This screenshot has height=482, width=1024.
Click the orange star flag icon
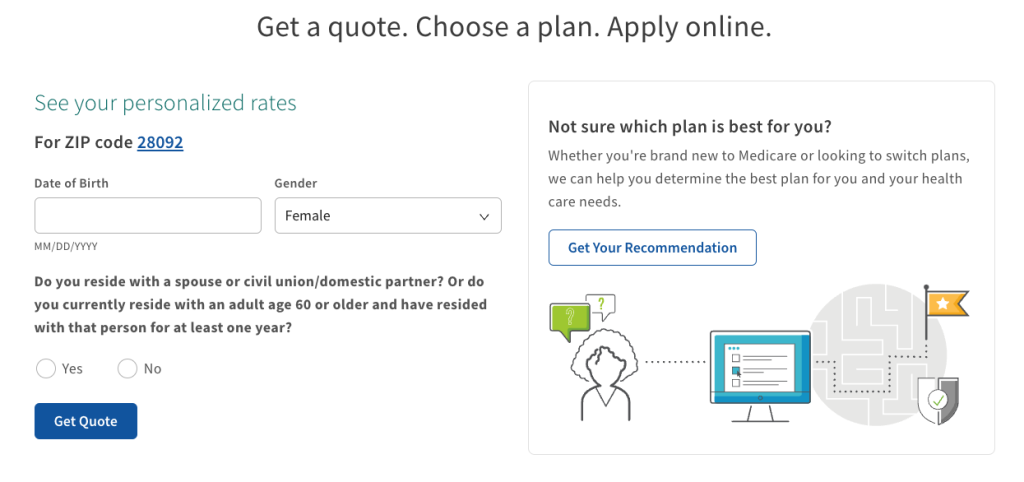tap(946, 304)
